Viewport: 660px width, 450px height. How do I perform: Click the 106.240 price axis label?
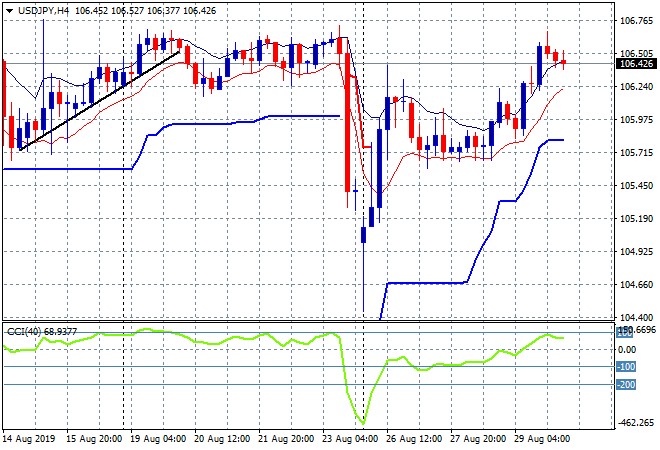(636, 86)
